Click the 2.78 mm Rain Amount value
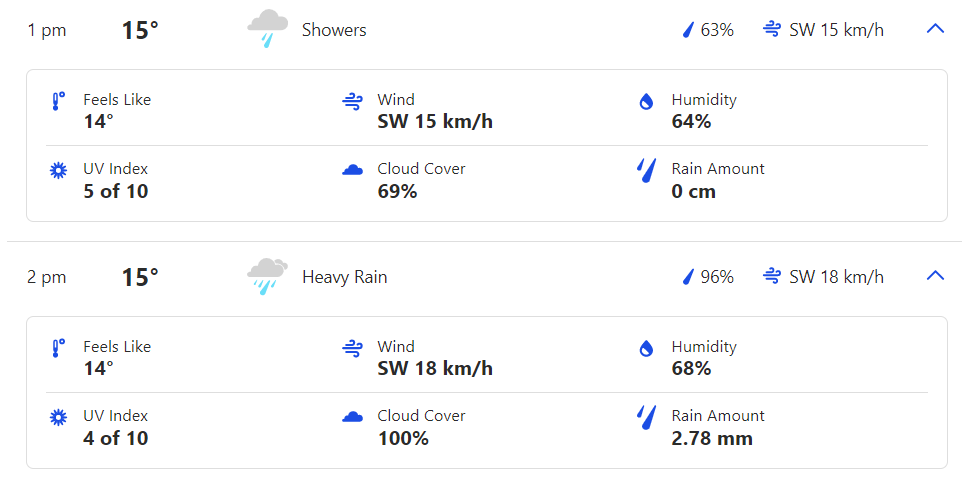 tap(712, 438)
